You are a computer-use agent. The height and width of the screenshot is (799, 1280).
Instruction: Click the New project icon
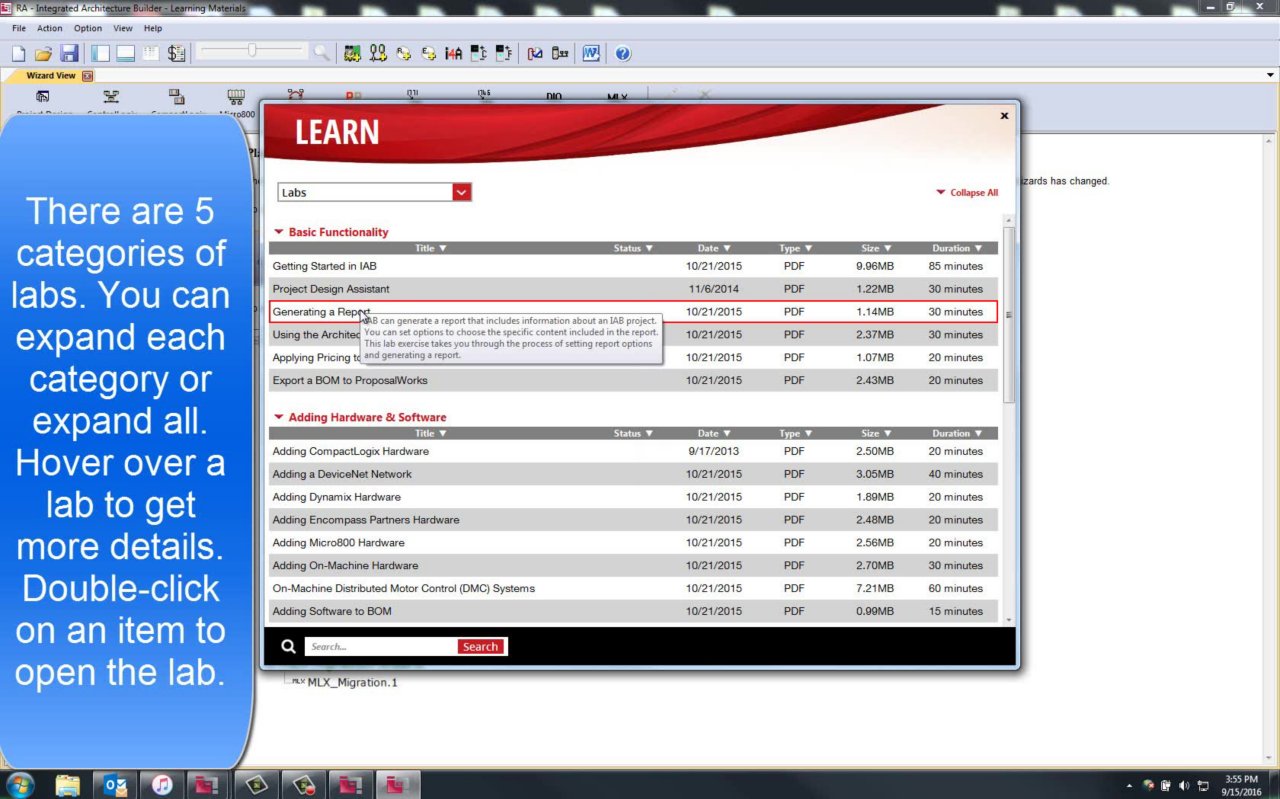point(19,54)
